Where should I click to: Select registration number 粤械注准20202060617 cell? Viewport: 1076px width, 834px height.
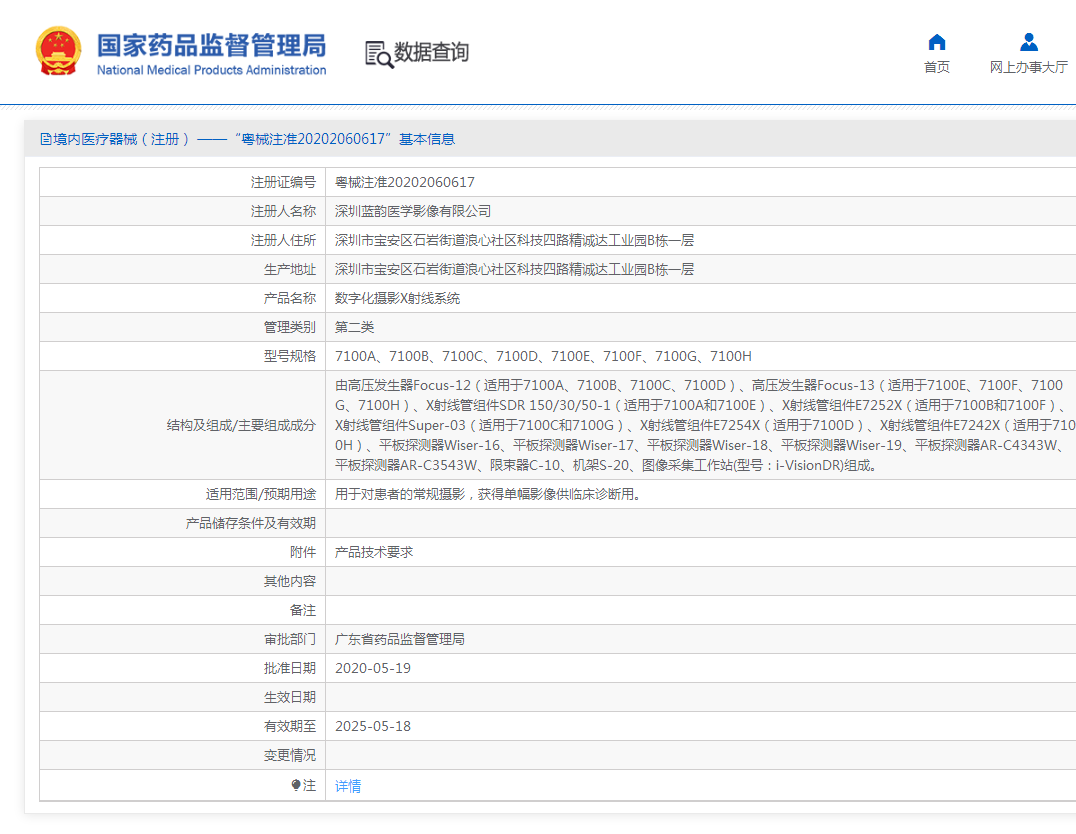(x=405, y=183)
